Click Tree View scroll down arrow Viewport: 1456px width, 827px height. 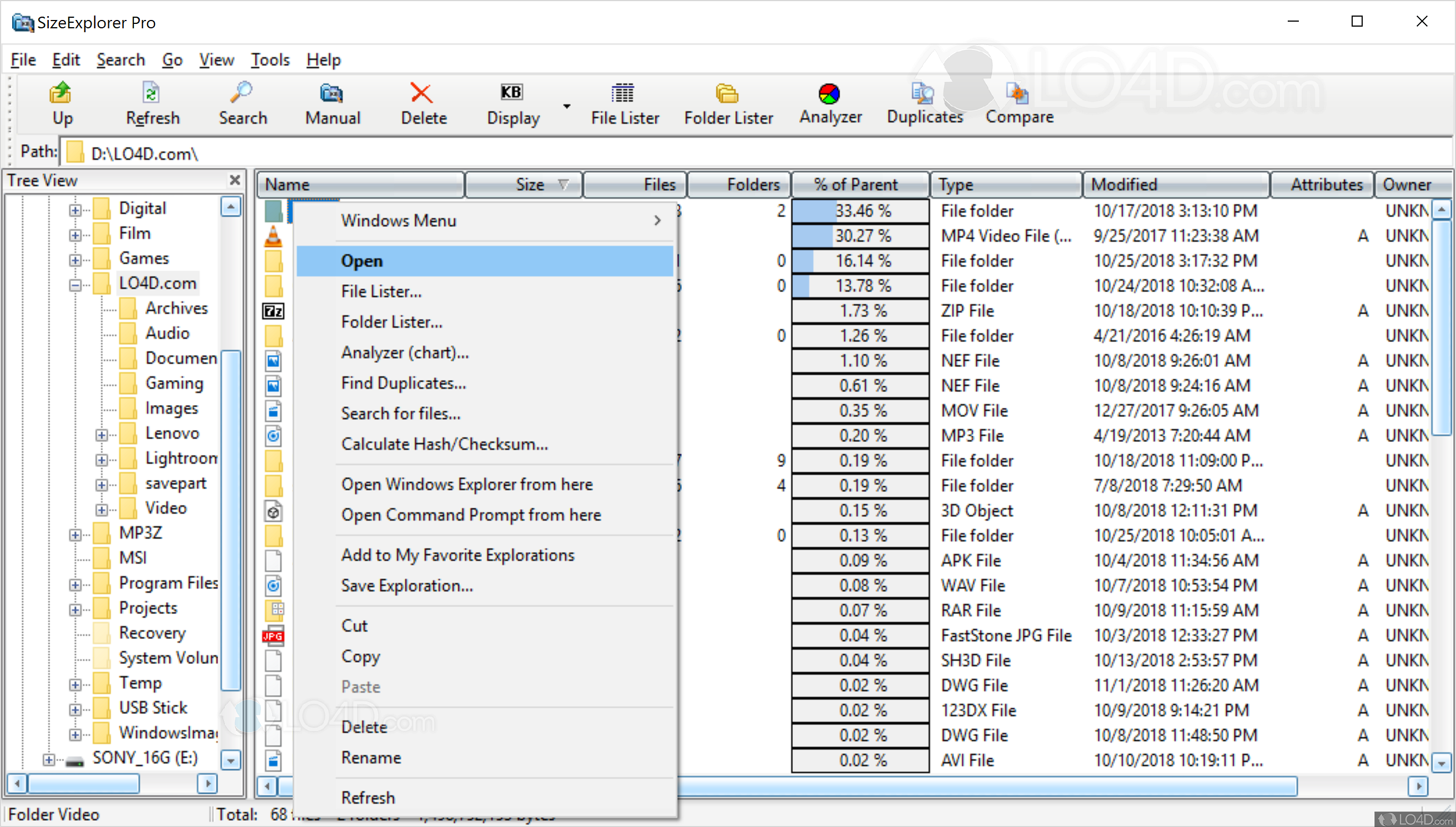coord(230,759)
